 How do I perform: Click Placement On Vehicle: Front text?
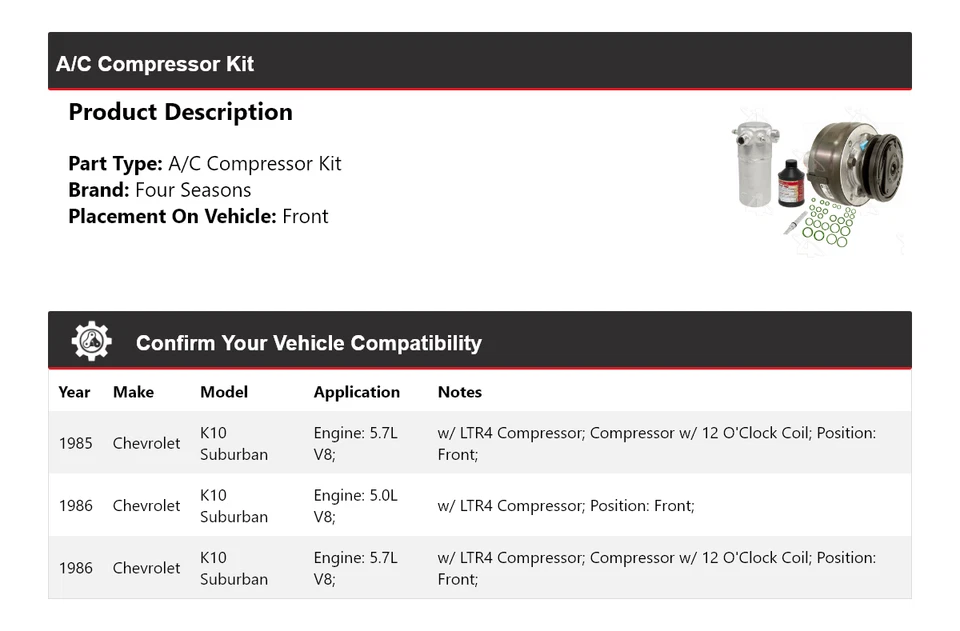[198, 216]
